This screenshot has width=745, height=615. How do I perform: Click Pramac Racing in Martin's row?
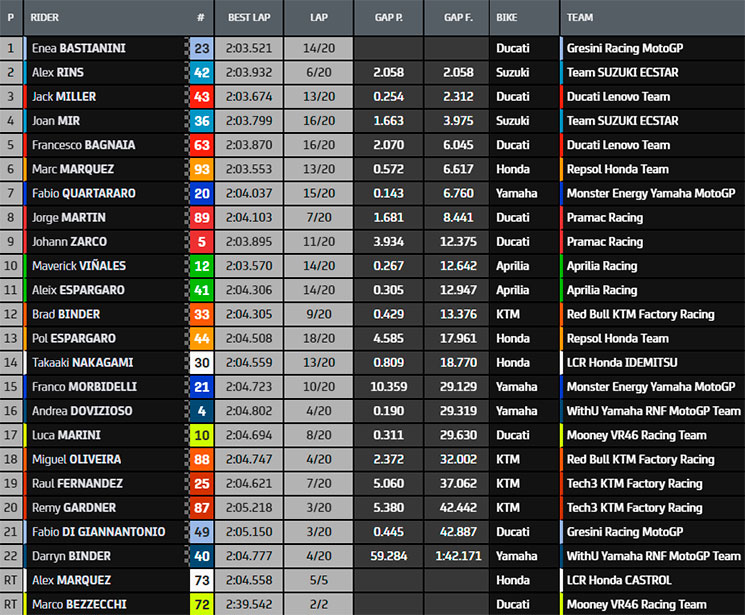(x=605, y=218)
